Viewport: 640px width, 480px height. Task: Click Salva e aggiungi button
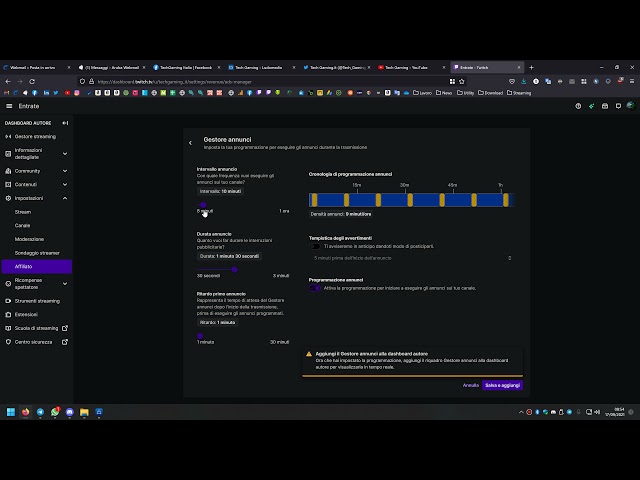(x=502, y=385)
